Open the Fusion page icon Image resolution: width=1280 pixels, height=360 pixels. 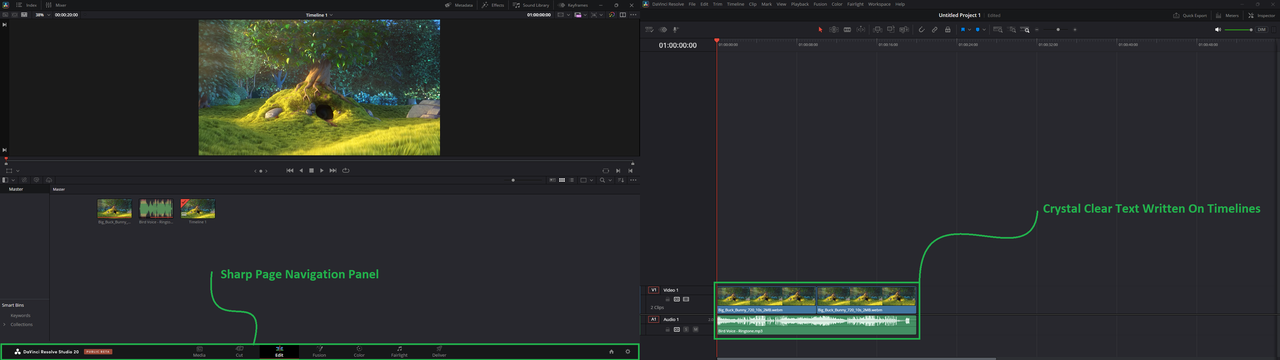[319, 349]
